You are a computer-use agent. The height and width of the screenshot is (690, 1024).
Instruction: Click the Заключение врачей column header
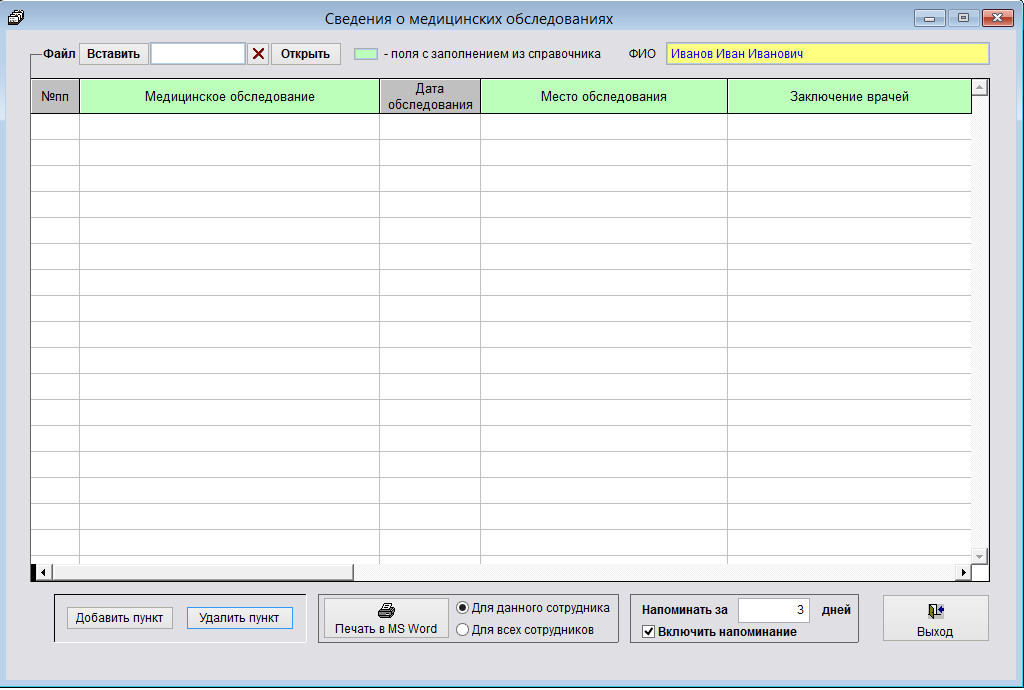849,97
